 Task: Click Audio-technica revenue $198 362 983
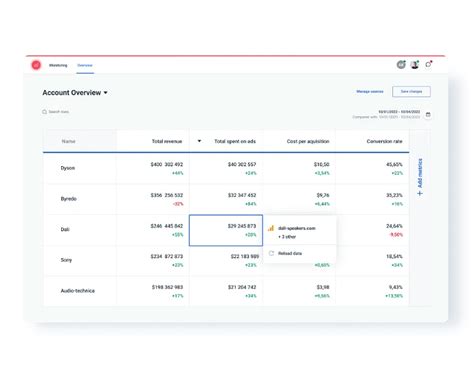point(167,287)
